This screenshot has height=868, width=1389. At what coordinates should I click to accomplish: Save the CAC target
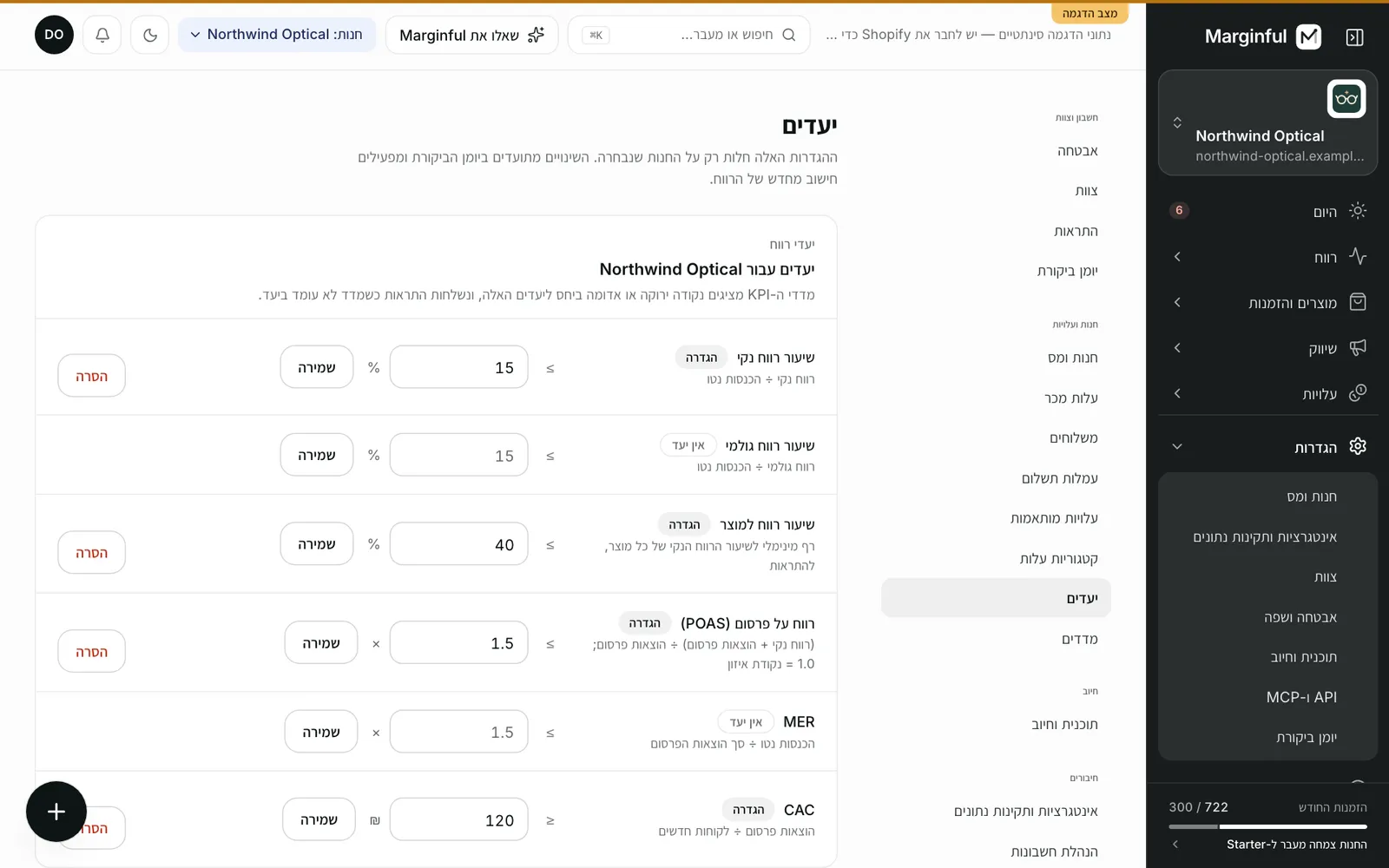coord(319,819)
